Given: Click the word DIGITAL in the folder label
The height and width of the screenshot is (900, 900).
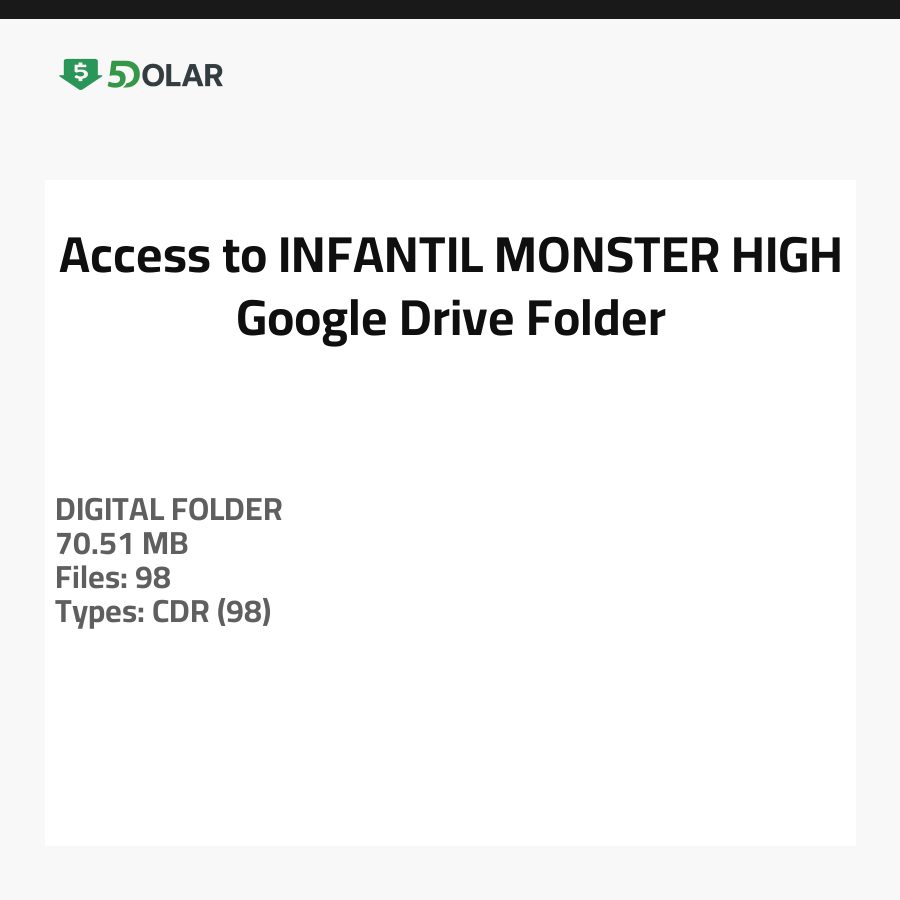Looking at the screenshot, I should pos(109,510).
